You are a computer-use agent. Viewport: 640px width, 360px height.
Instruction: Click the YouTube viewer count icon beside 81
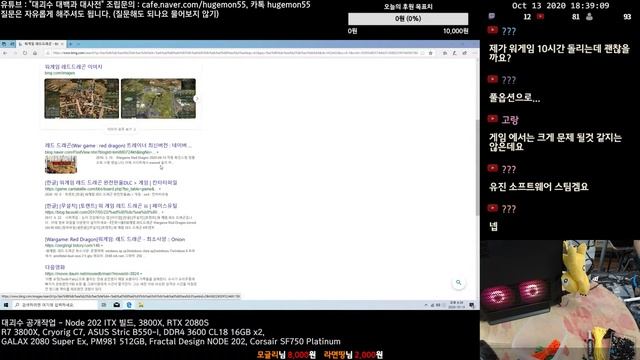coord(540,17)
